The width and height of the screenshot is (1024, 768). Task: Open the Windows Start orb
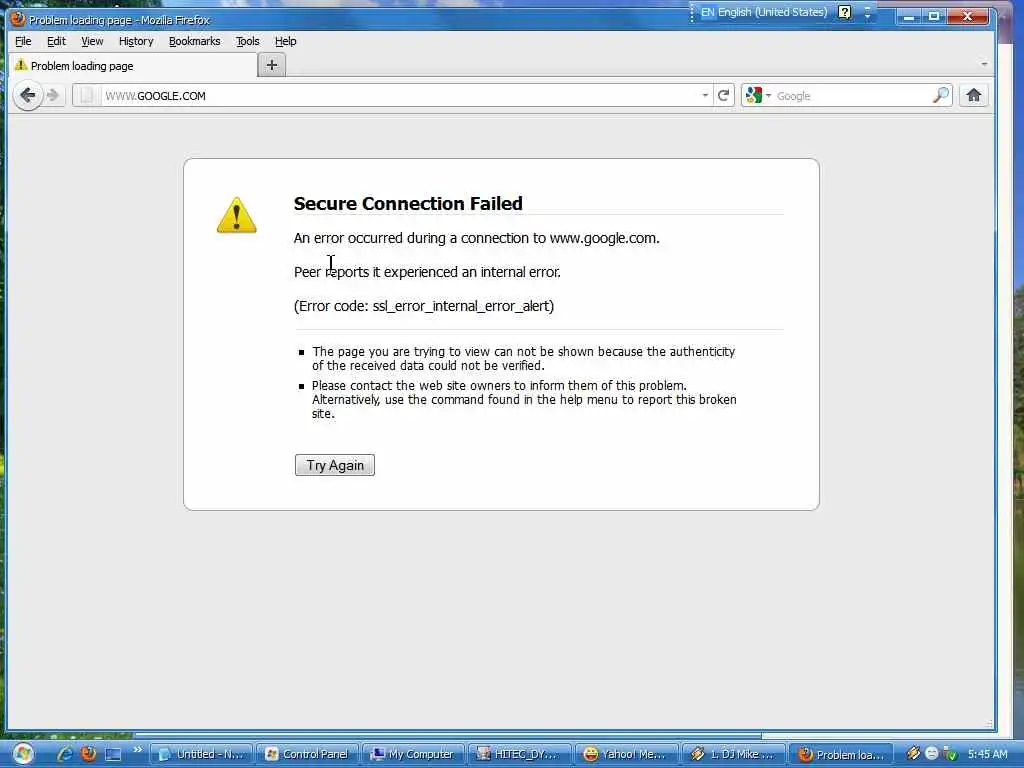coord(23,754)
